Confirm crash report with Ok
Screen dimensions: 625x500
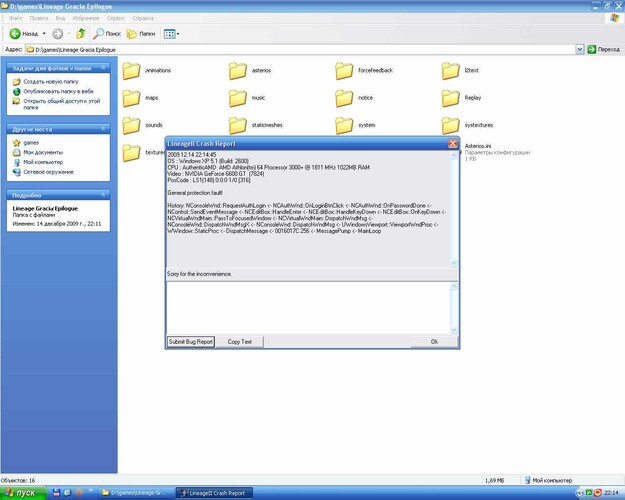[x=434, y=342]
